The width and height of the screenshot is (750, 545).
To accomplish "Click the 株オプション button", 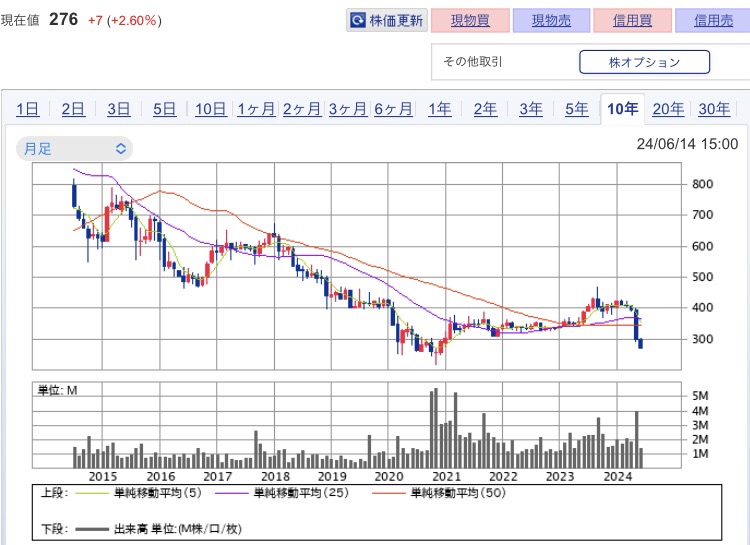I will (x=644, y=62).
